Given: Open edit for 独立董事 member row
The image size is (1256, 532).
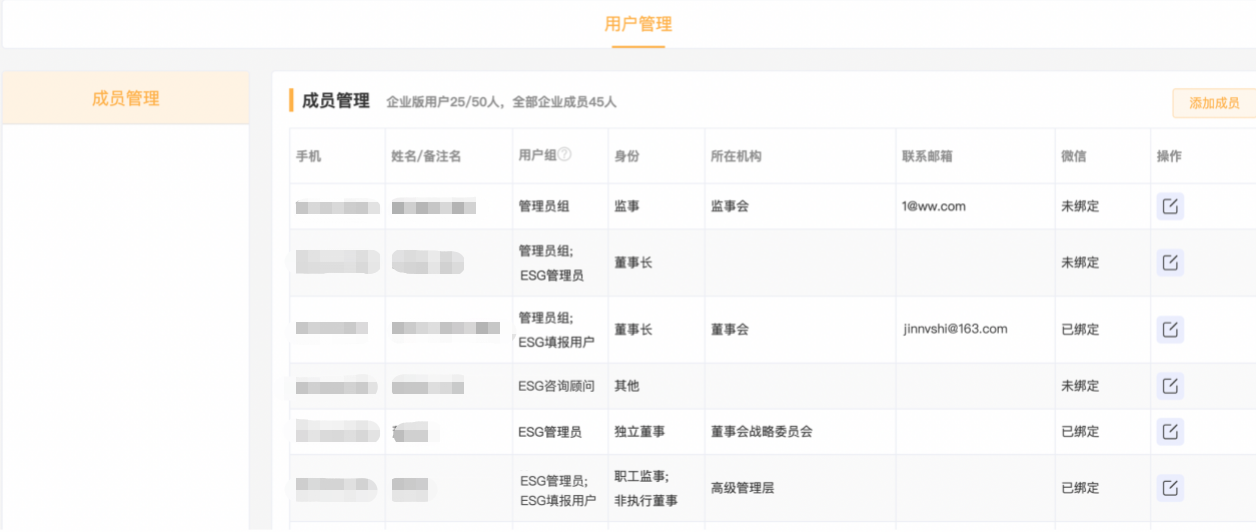Looking at the screenshot, I should (1170, 432).
